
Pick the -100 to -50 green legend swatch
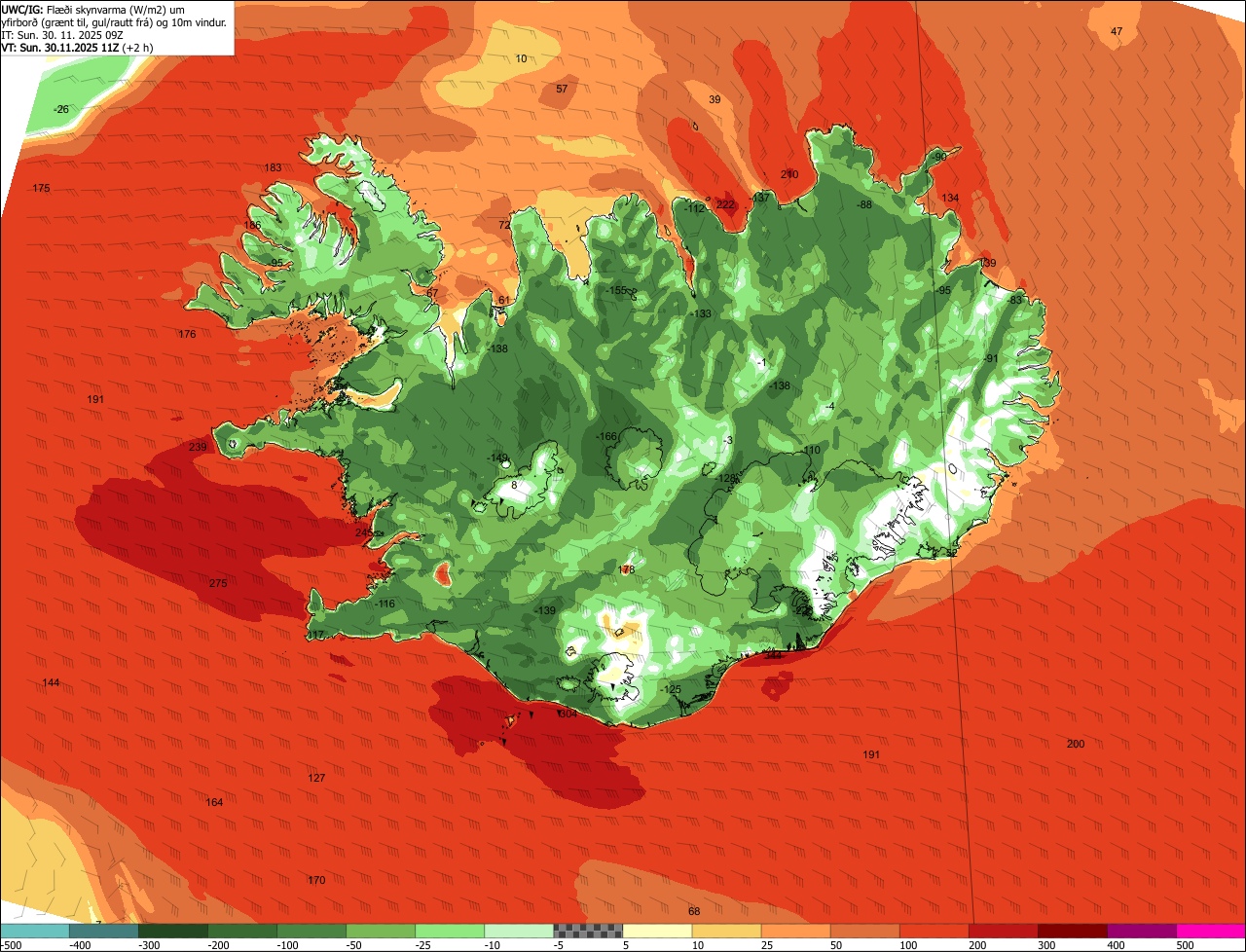[x=311, y=931]
